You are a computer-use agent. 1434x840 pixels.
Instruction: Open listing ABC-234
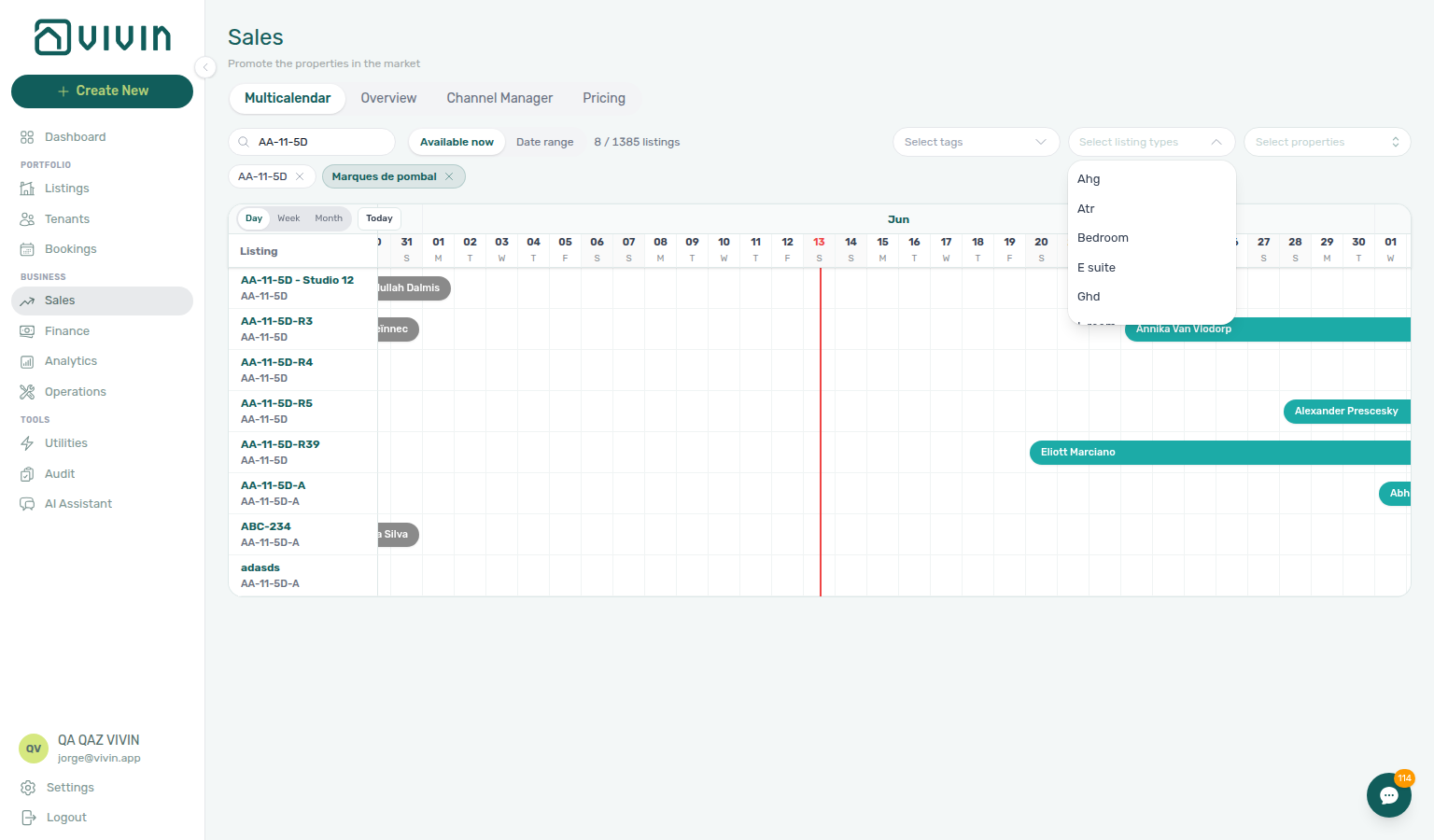[265, 526]
